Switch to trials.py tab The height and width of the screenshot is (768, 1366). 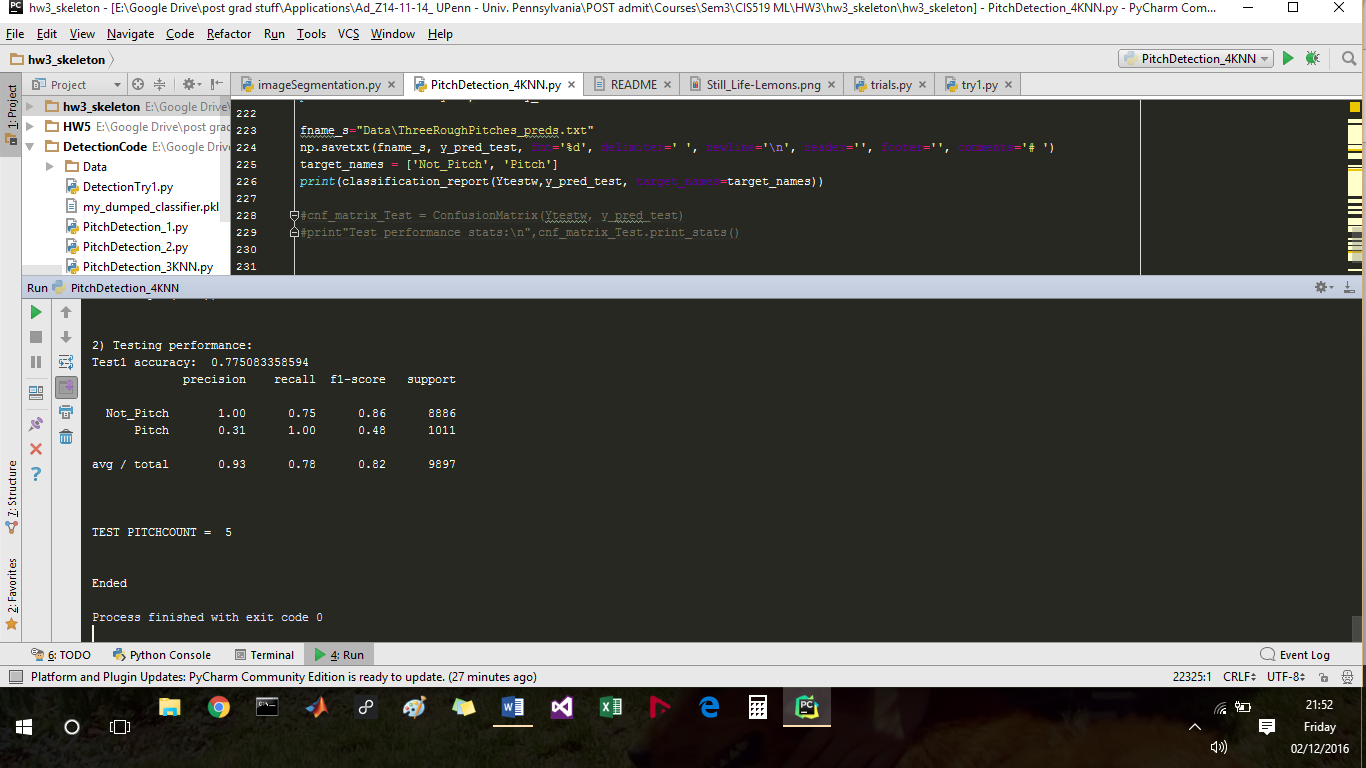click(890, 84)
